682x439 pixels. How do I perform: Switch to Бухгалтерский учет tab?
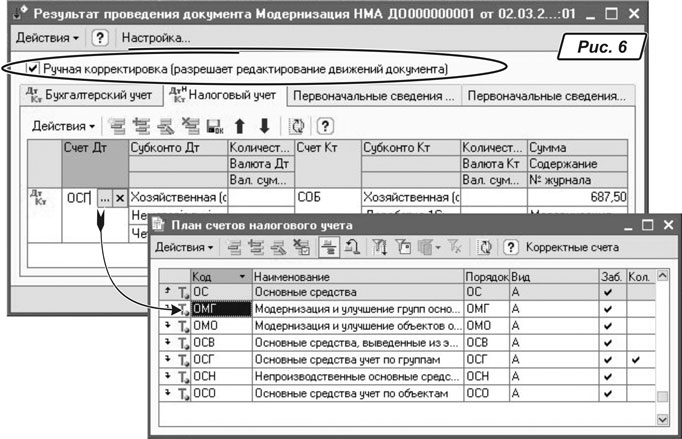(x=89, y=97)
